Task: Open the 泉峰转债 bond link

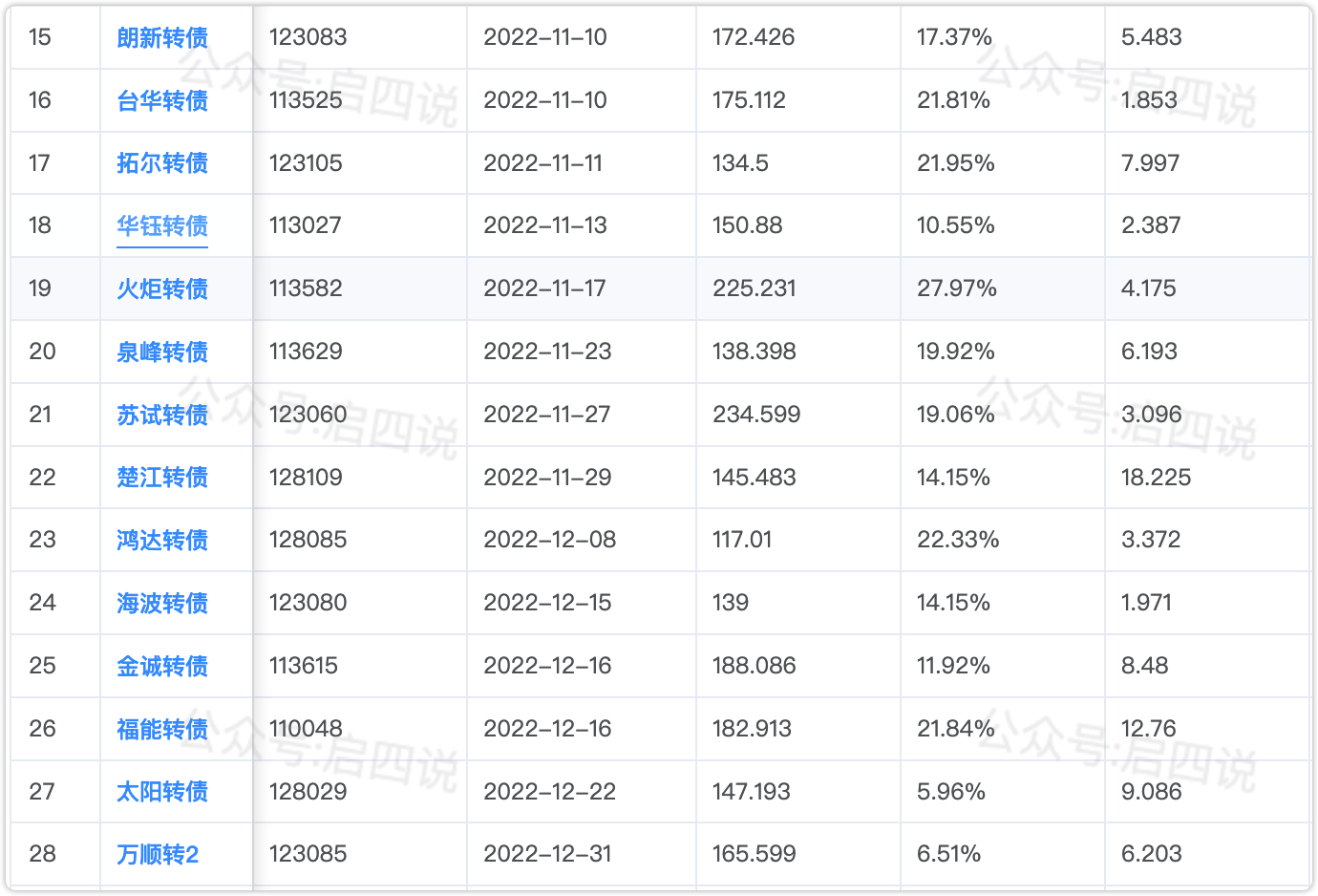Action: [x=162, y=352]
